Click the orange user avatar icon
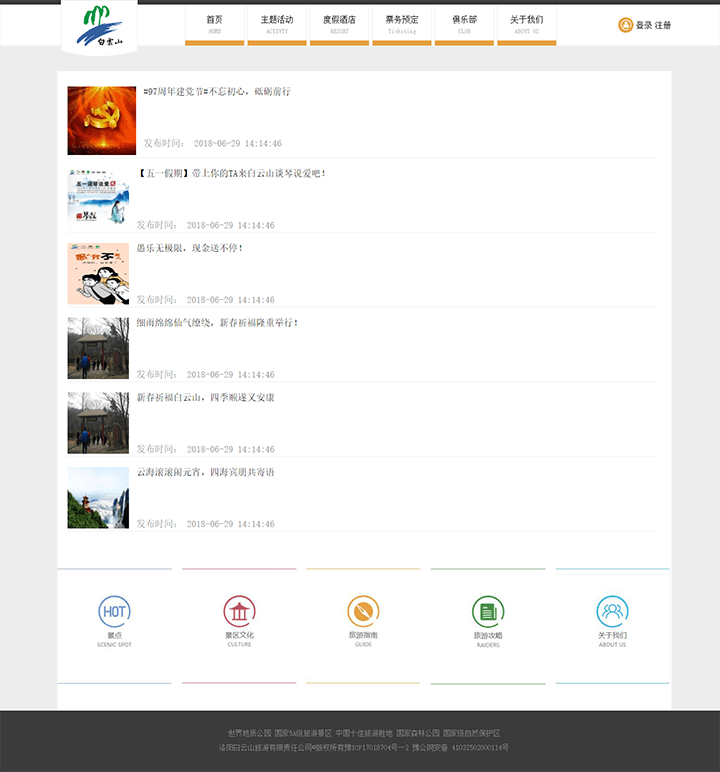This screenshot has height=772, width=720. 625,25
